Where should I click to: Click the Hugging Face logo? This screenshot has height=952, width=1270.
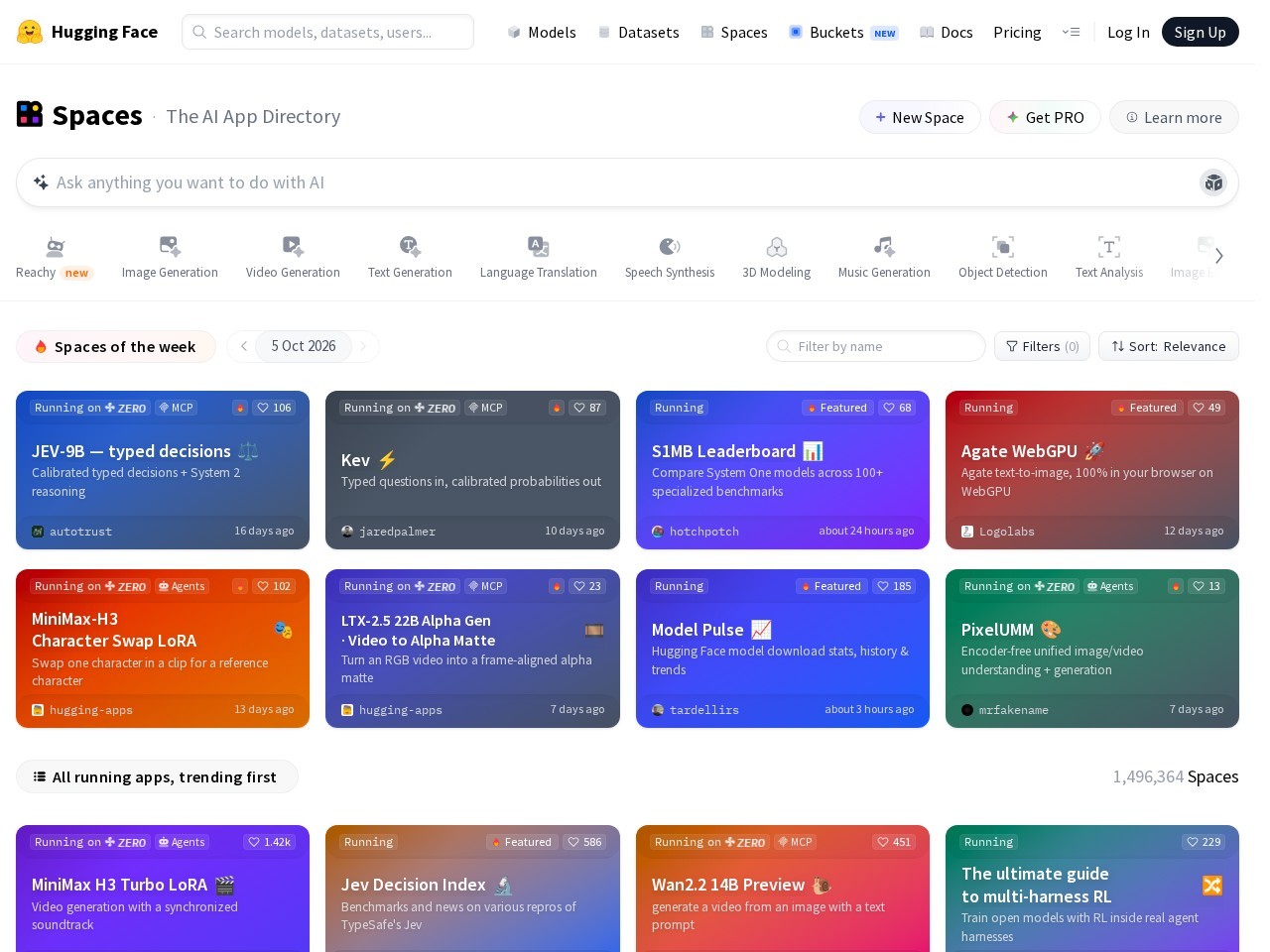(87, 32)
